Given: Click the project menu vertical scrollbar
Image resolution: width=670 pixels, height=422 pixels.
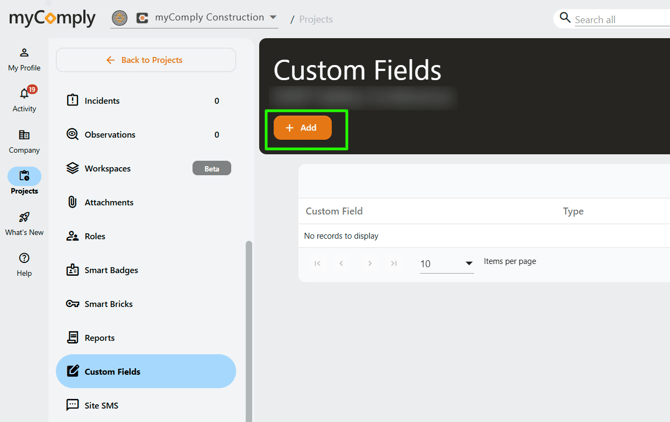Looking at the screenshot, I should (249, 331).
